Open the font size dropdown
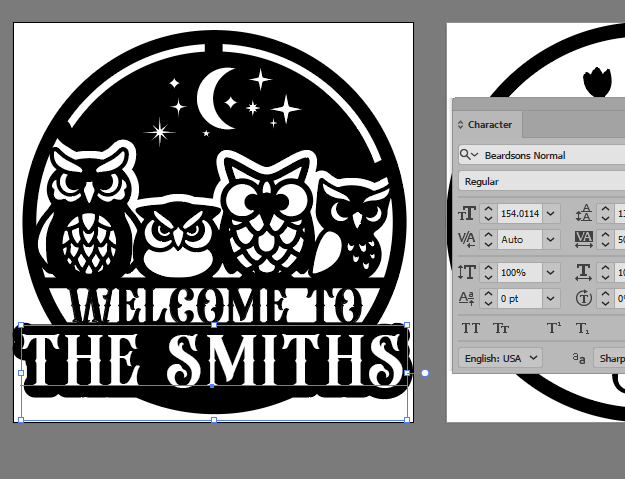 (551, 213)
